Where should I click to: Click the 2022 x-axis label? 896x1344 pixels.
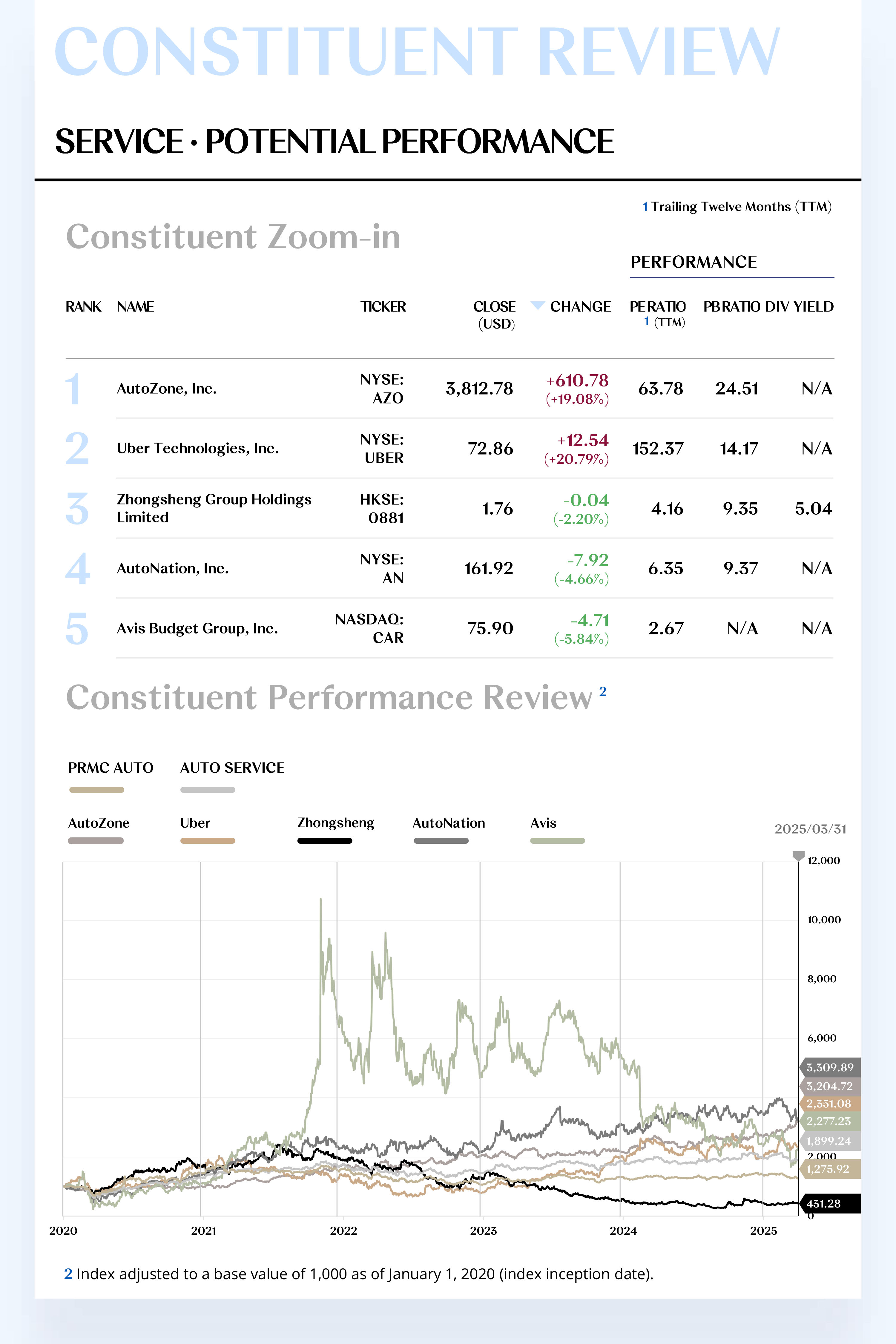pos(343,1230)
